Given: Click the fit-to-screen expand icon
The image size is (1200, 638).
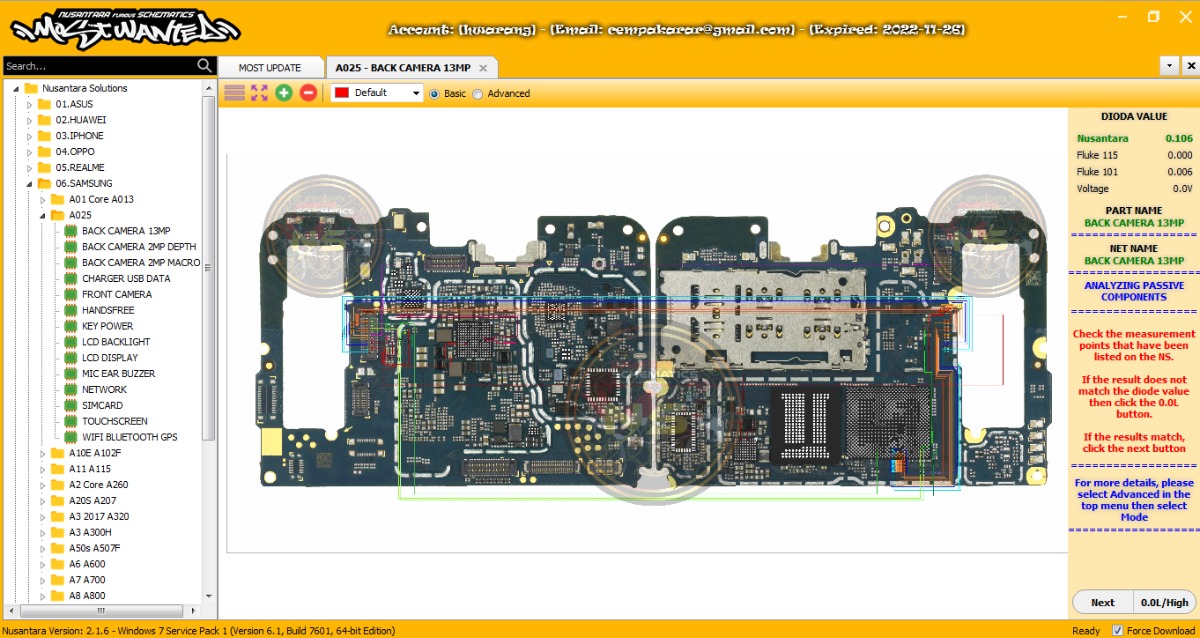Looking at the screenshot, I should tap(259, 93).
